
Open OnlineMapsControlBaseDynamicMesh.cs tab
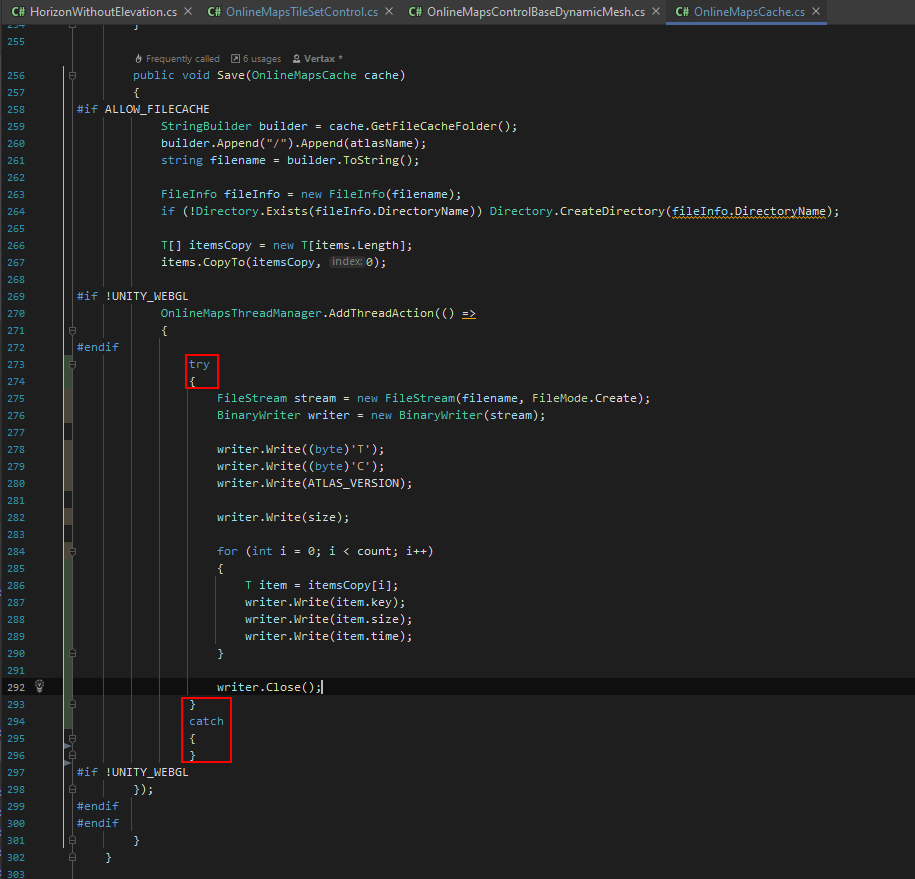[536, 12]
